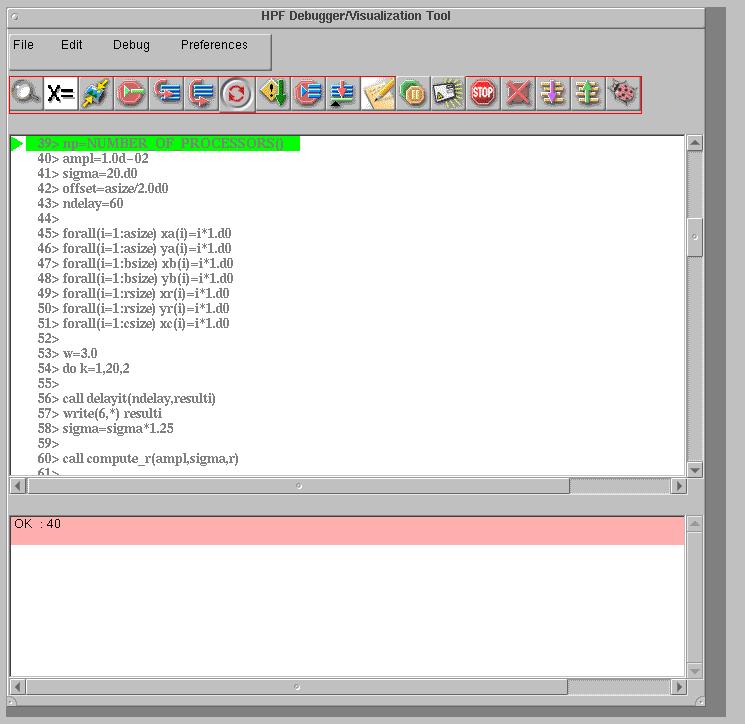Click the yellow arrows converging on map icon
Image resolution: width=745 pixels, height=724 pixels.
pyautogui.click(x=96, y=93)
